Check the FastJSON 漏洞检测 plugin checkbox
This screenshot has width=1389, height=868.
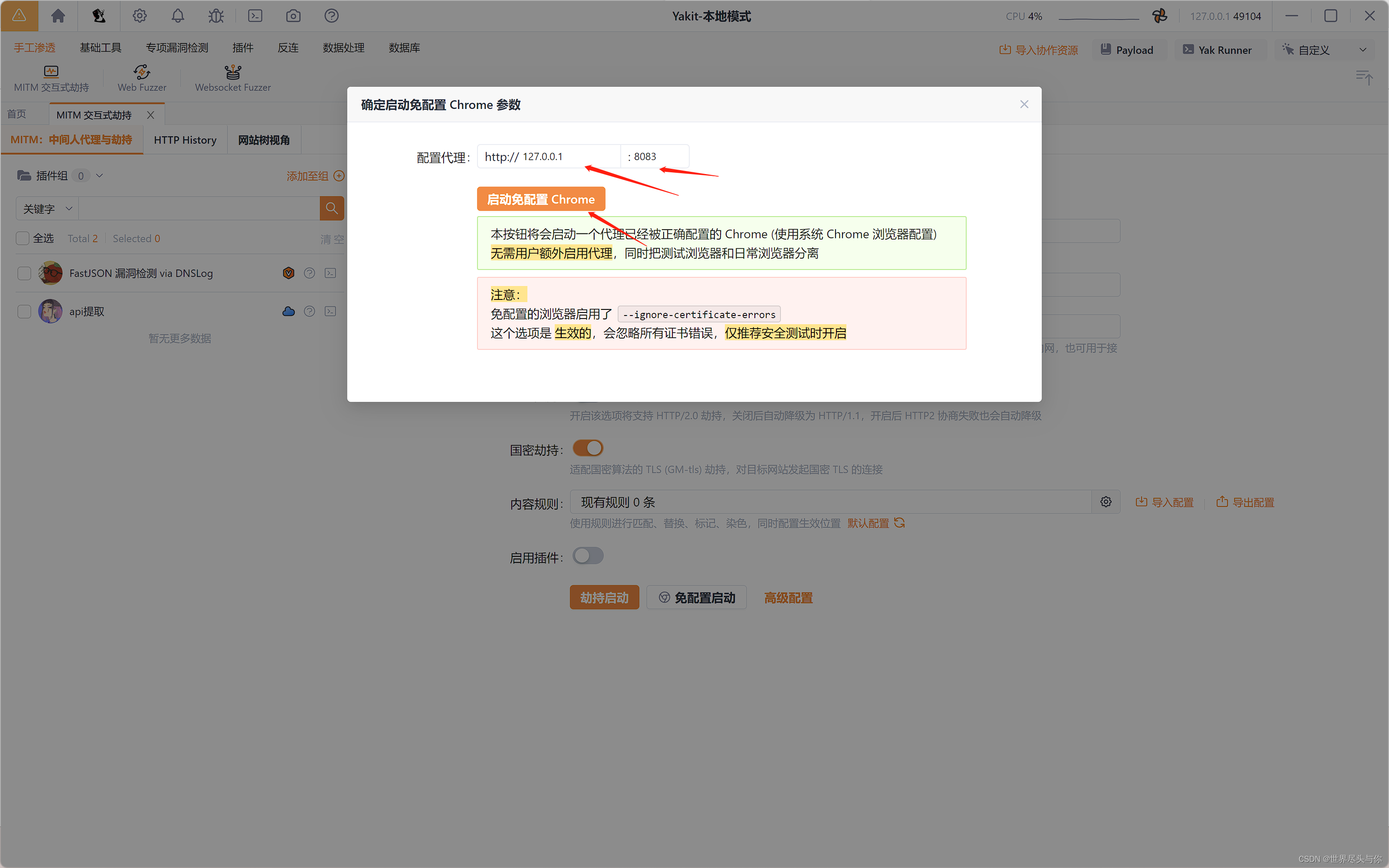click(23, 273)
